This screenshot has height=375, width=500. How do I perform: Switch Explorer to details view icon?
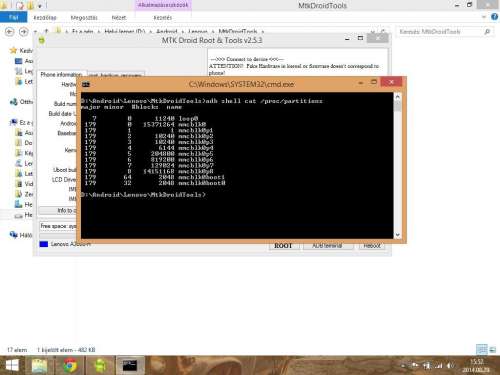tap(481, 349)
